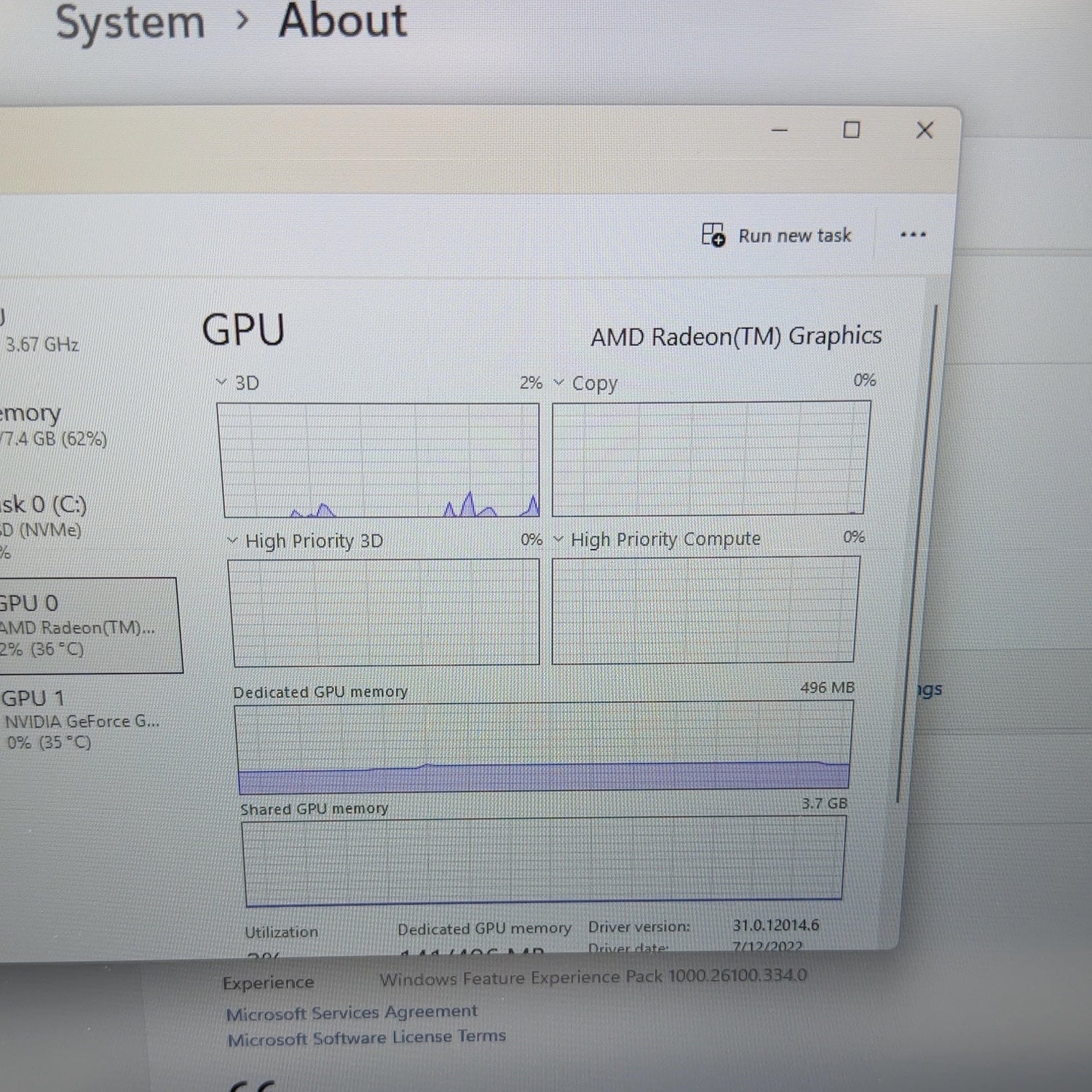Screen dimensions: 1092x1092
Task: Click the Shared GPU memory graph
Action: [x=544, y=861]
